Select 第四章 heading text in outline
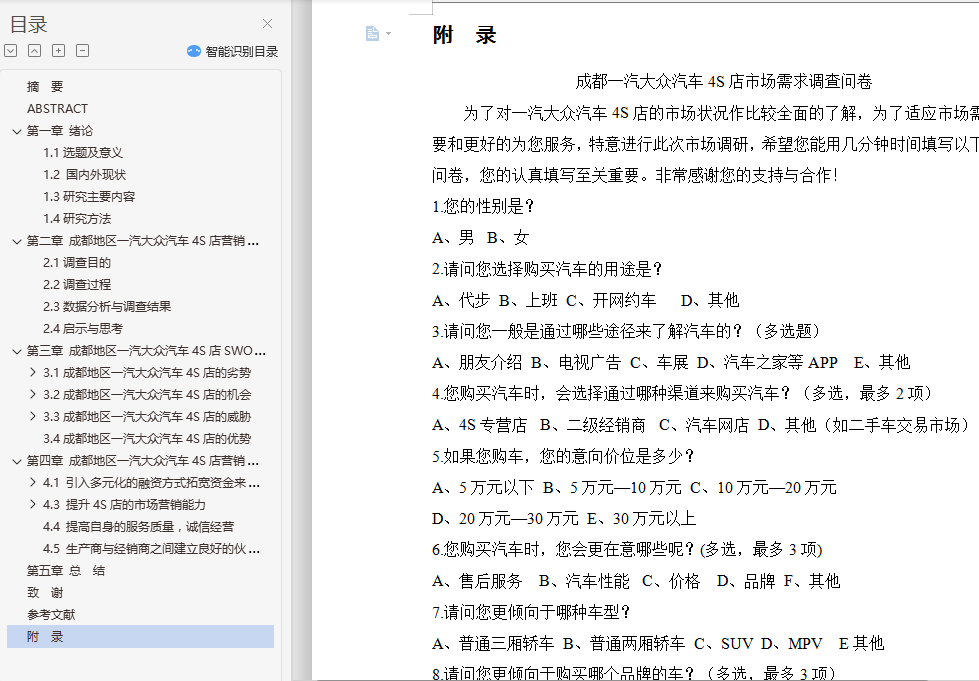 tap(142, 461)
